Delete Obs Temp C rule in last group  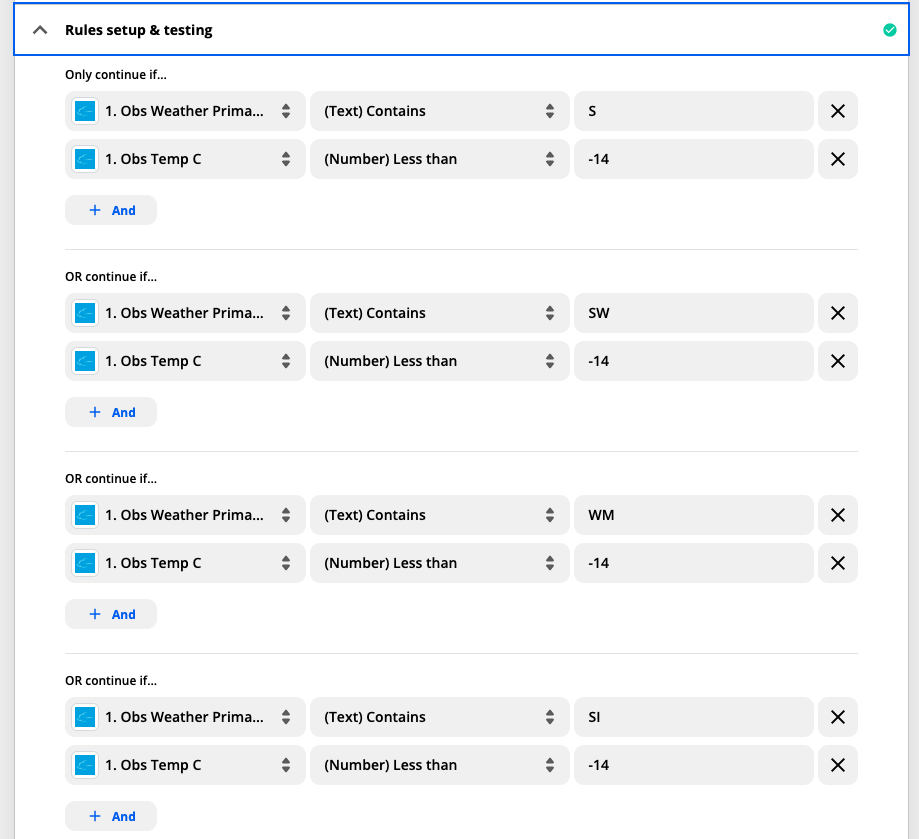pos(838,765)
